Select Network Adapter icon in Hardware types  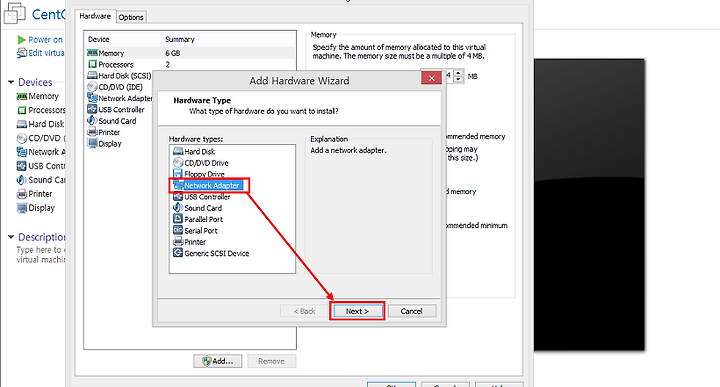pyautogui.click(x=178, y=185)
